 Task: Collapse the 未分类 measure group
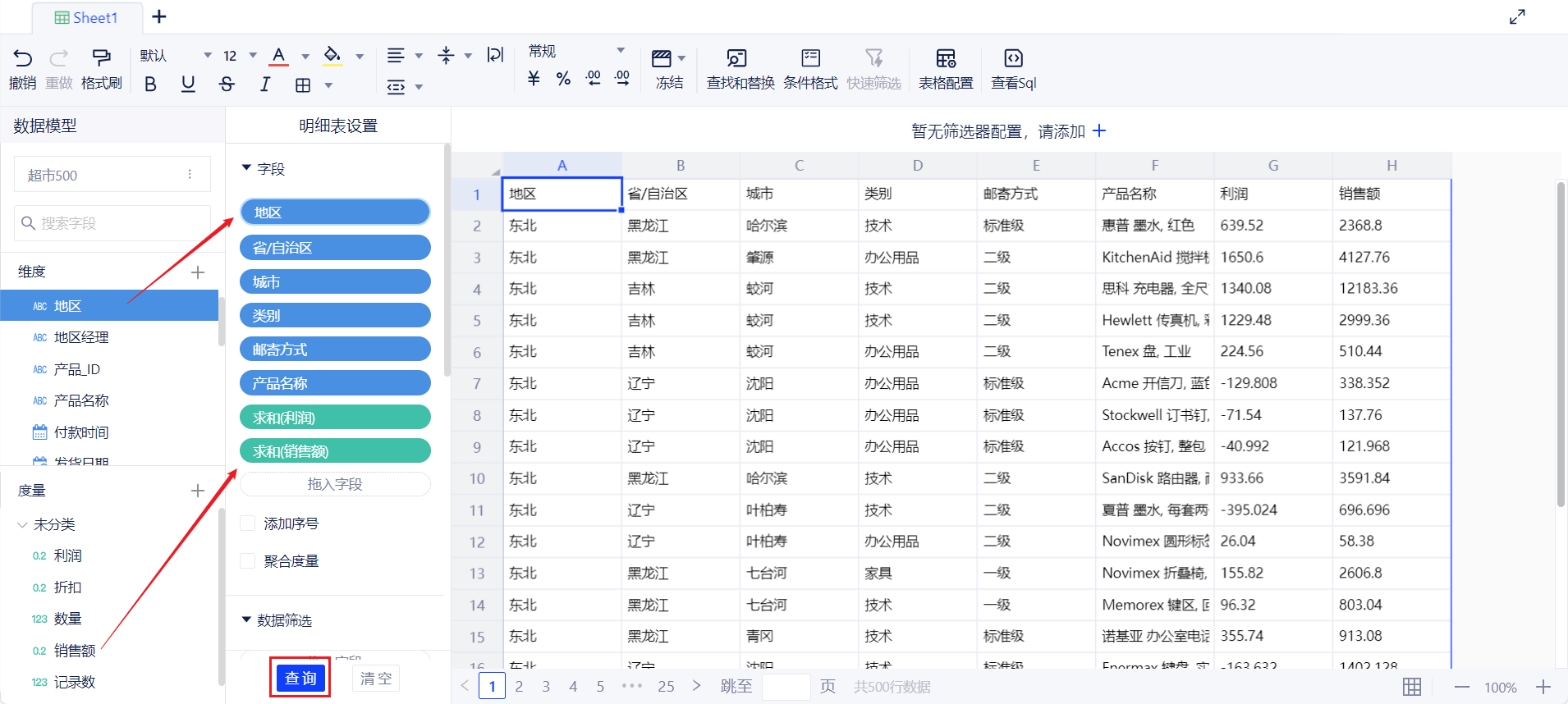point(22,524)
